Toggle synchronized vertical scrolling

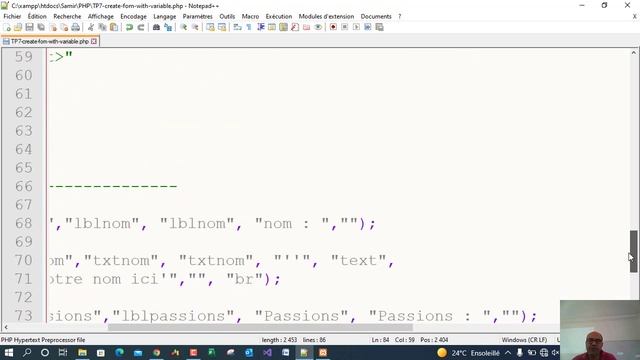click(x=210, y=27)
